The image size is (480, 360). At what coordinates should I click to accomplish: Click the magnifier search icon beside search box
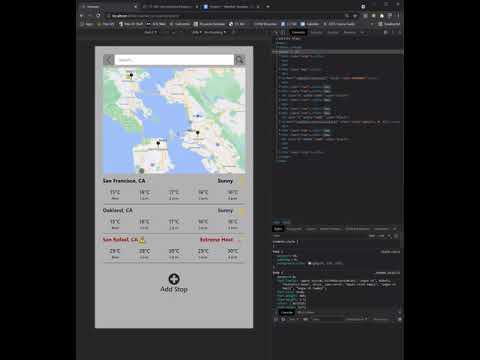click(239, 60)
